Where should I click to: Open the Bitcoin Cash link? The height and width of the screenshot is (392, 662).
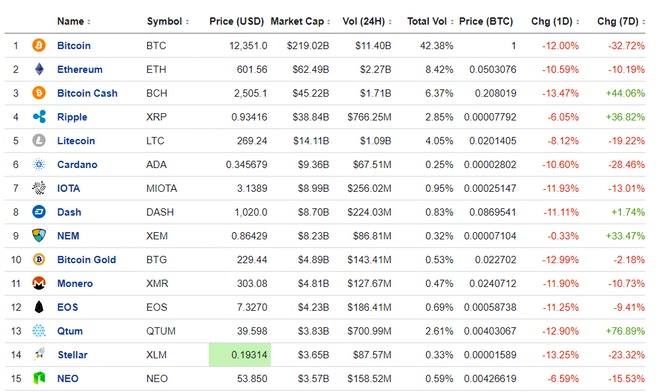point(87,93)
